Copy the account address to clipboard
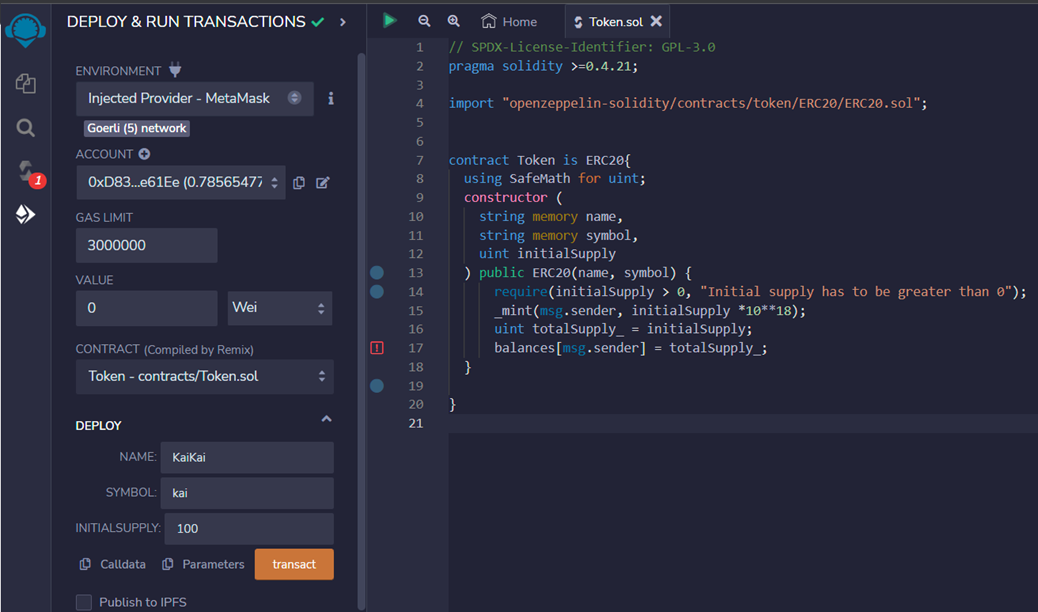Image resolution: width=1038 pixels, height=612 pixels. pyautogui.click(x=299, y=183)
